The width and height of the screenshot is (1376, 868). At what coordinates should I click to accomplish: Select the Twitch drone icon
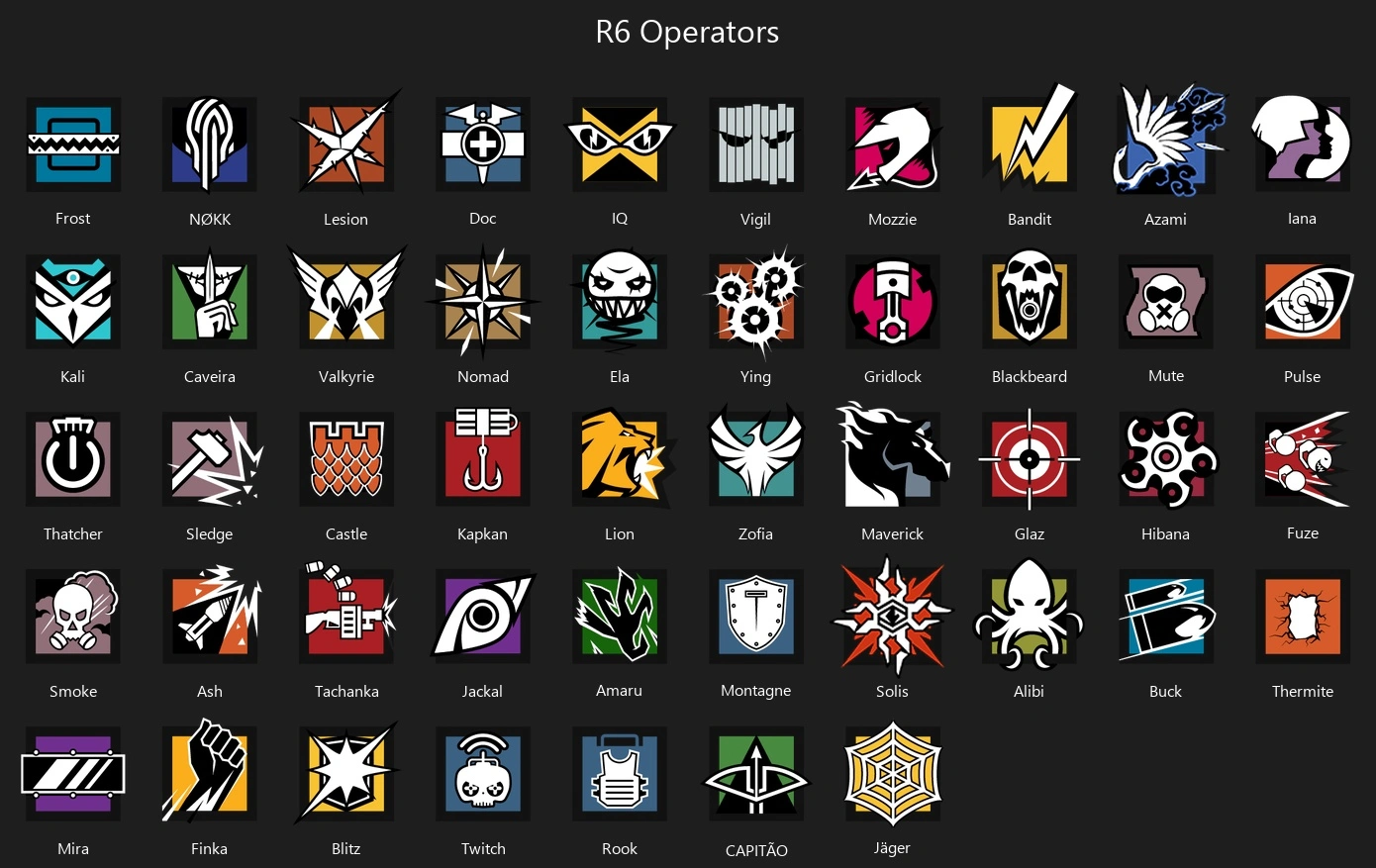click(483, 773)
